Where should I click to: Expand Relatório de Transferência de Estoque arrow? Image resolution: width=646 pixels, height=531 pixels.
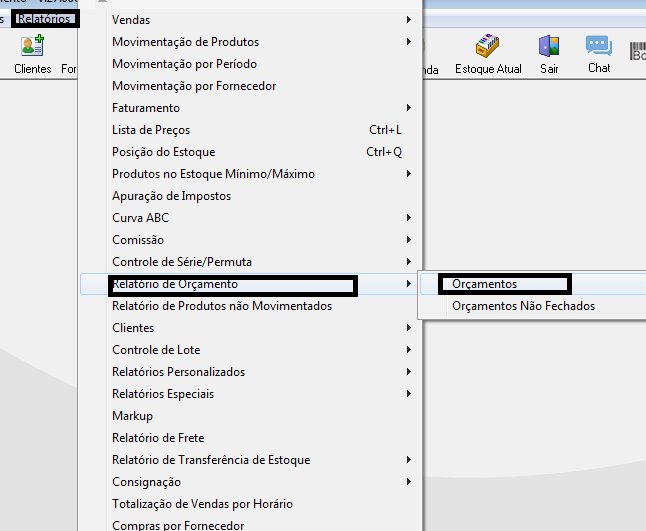409,459
